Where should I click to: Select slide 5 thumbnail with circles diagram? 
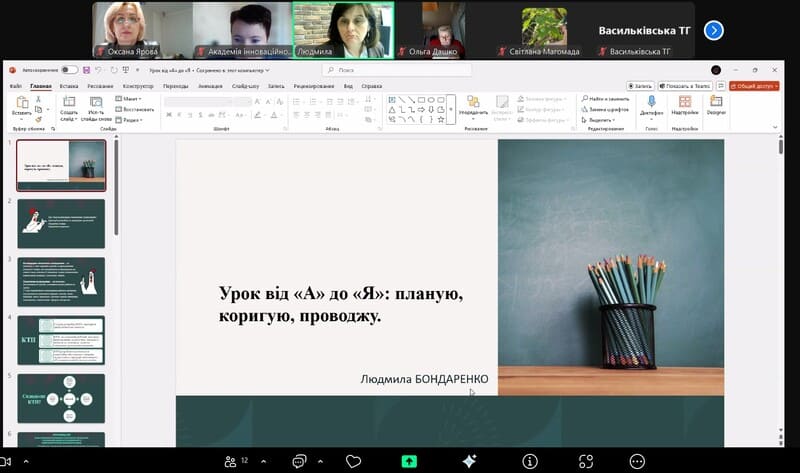click(61, 398)
